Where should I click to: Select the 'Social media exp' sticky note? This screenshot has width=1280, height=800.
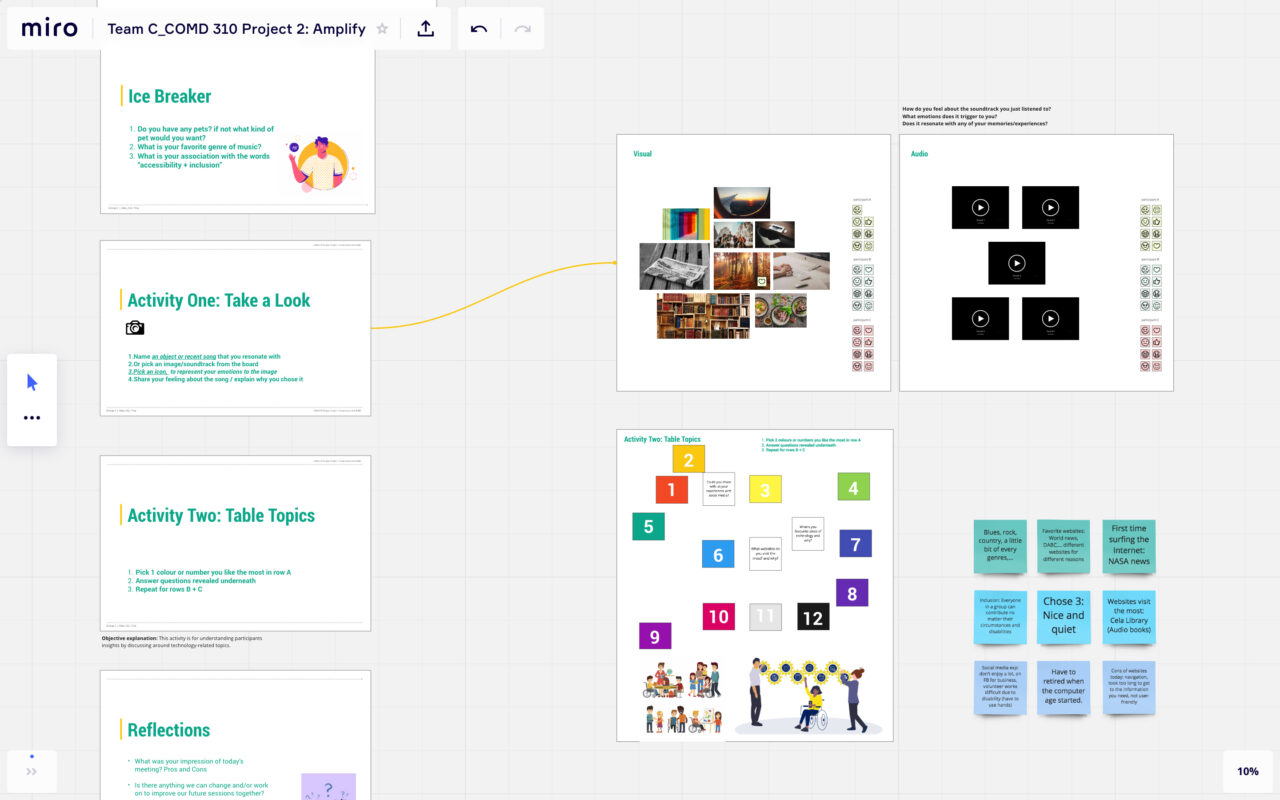(x=1001, y=688)
